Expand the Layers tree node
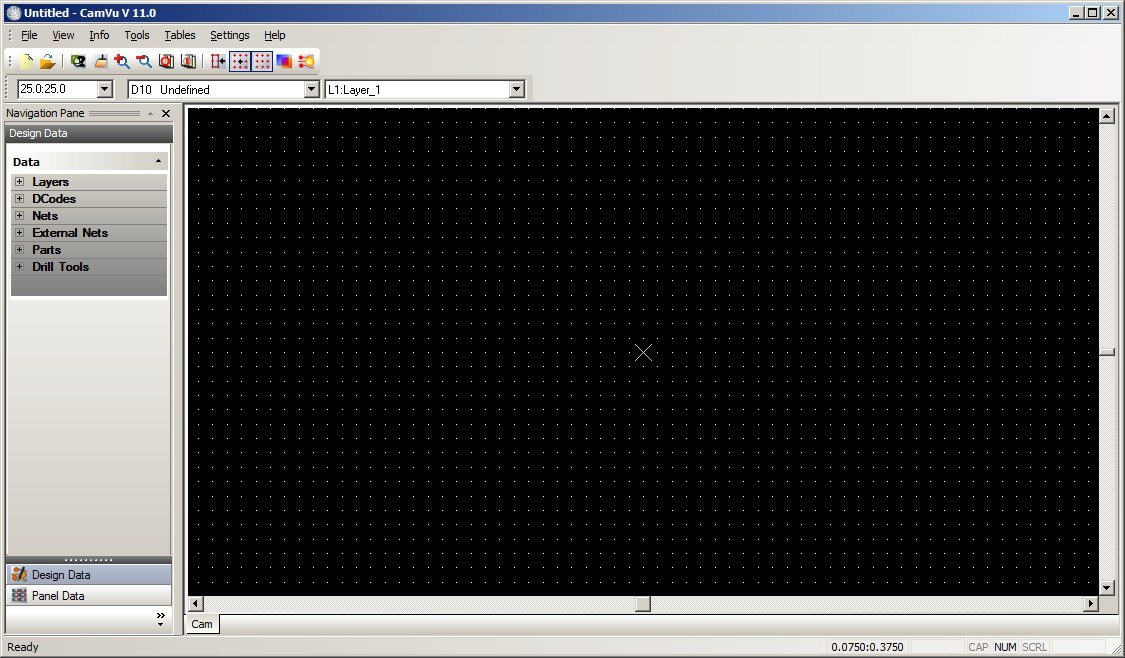The height and width of the screenshot is (658, 1125). coord(19,182)
